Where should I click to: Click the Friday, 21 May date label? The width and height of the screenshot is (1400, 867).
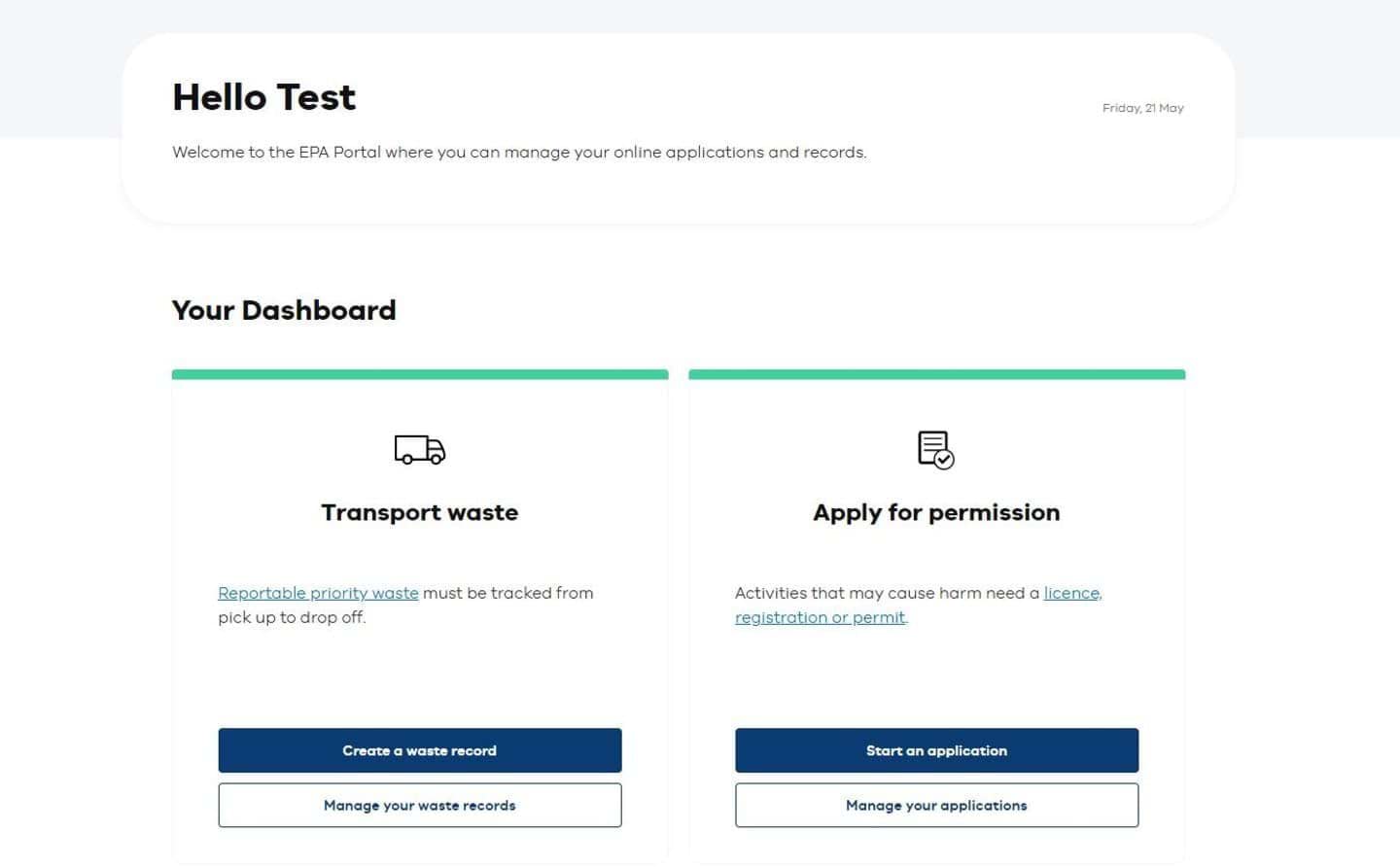(1142, 108)
